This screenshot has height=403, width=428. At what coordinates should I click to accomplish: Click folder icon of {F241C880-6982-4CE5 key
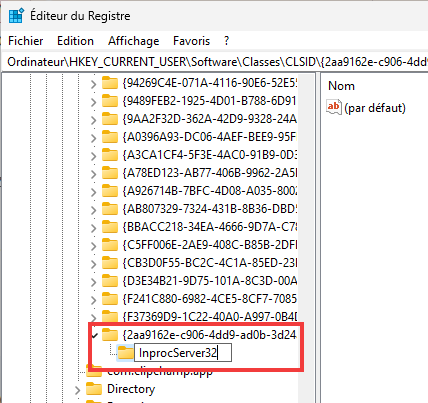(x=110, y=299)
